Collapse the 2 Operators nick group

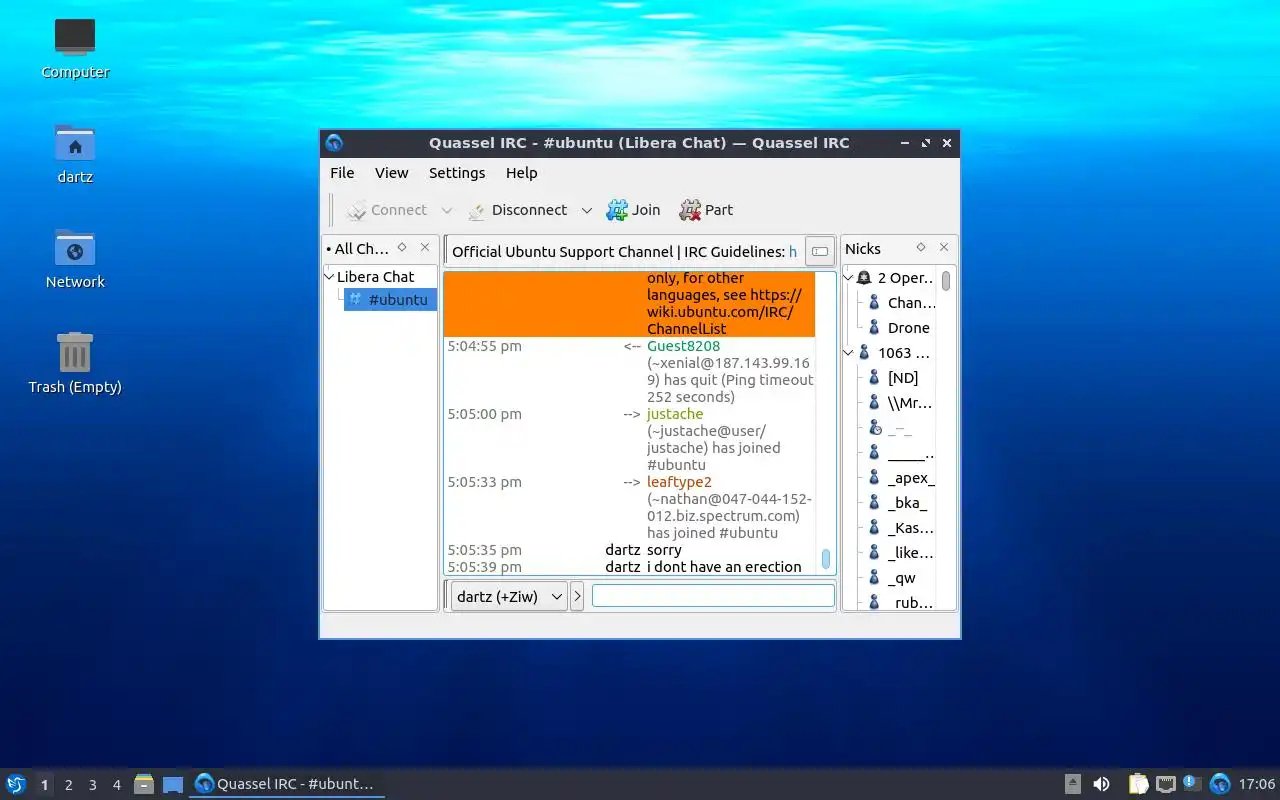tap(848, 278)
